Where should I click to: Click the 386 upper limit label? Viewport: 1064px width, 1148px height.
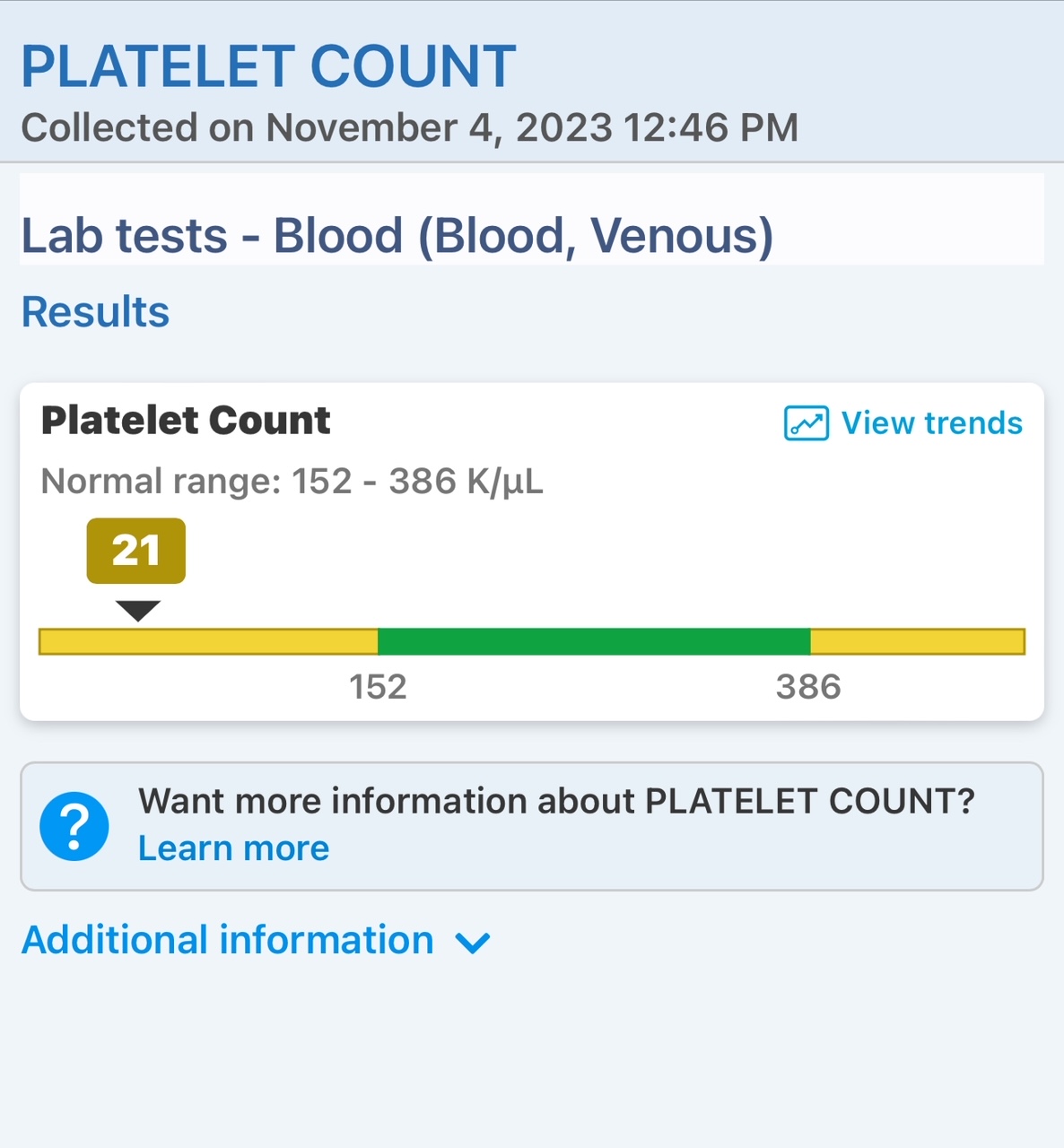(808, 687)
